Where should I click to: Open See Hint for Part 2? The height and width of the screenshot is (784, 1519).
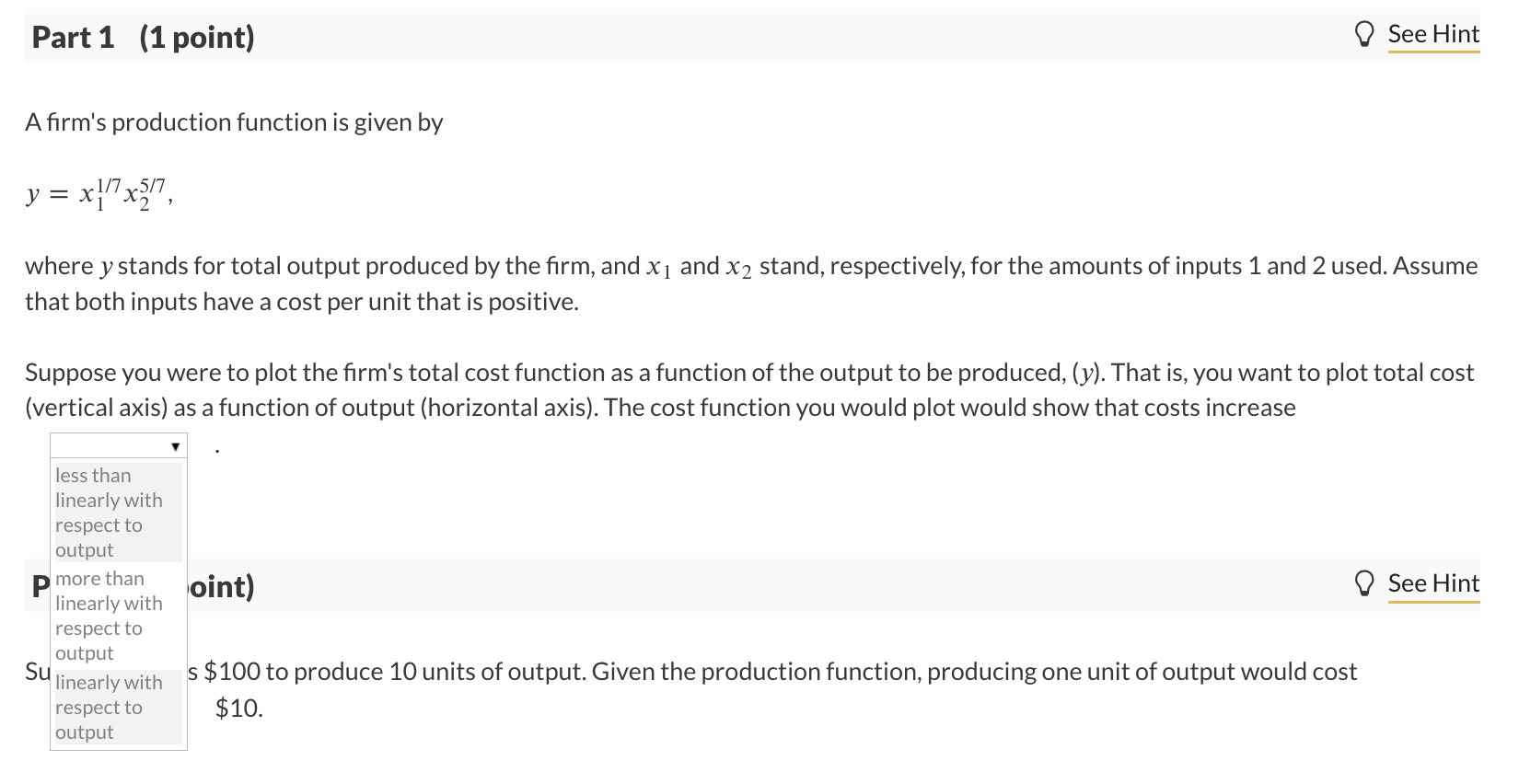coord(1433,582)
